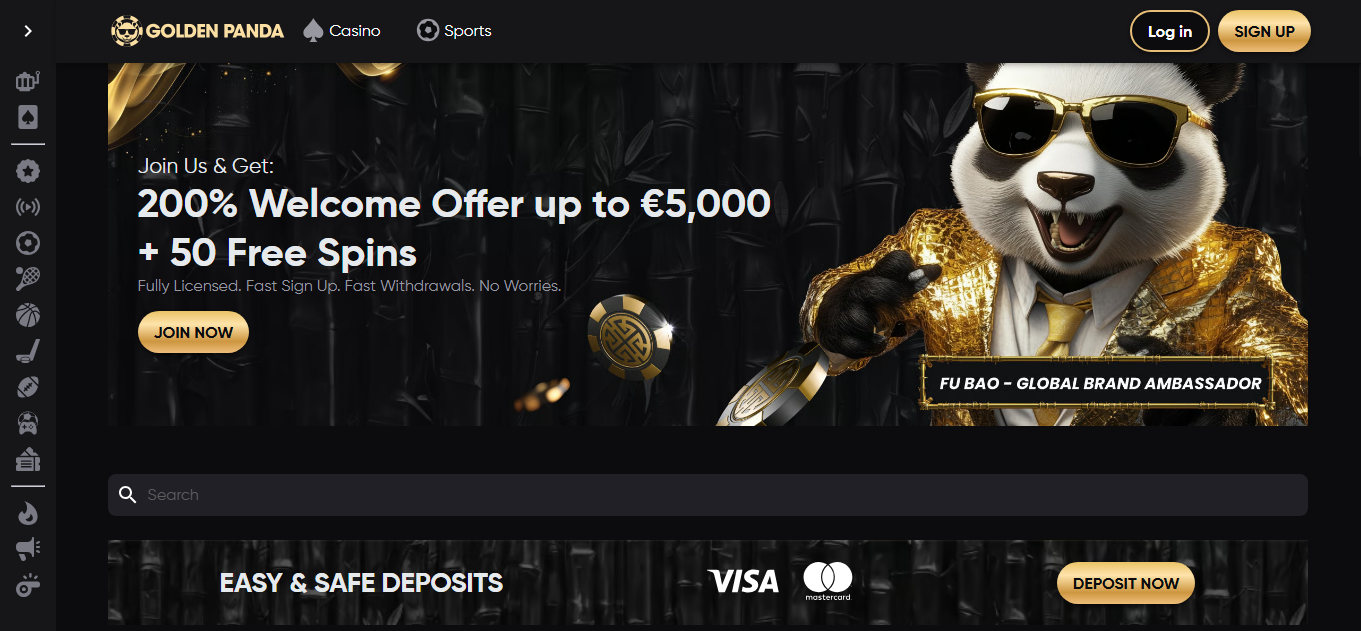Open the slot machine icon in sidebar
The width and height of the screenshot is (1361, 631).
[28, 81]
